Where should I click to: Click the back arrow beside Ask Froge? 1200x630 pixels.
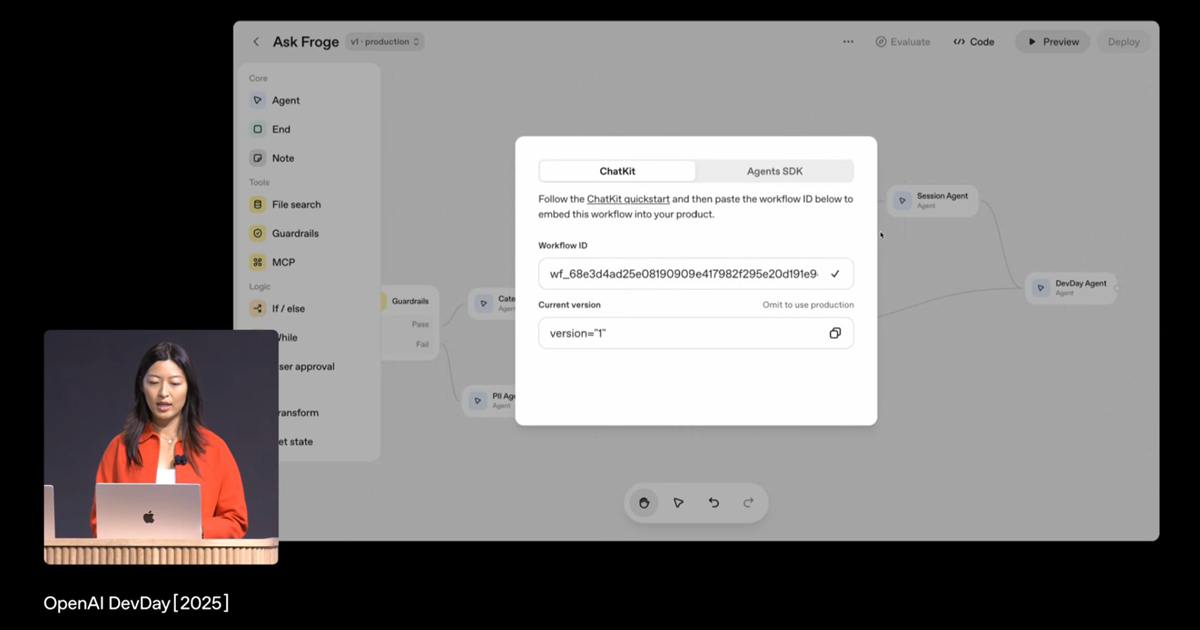coord(256,42)
